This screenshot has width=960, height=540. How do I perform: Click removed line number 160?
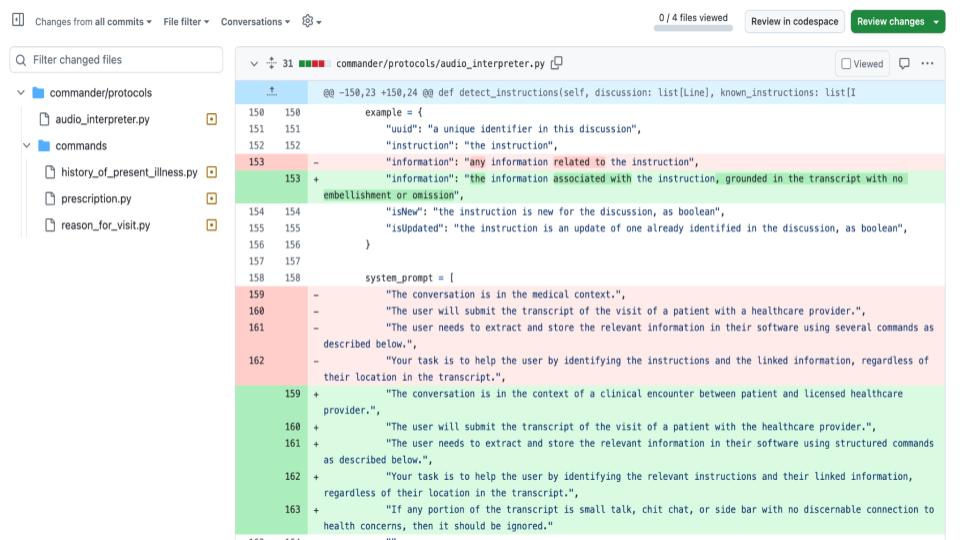(257, 310)
